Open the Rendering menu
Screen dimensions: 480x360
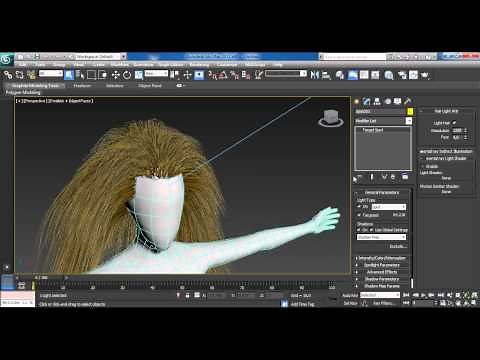pyautogui.click(x=199, y=65)
